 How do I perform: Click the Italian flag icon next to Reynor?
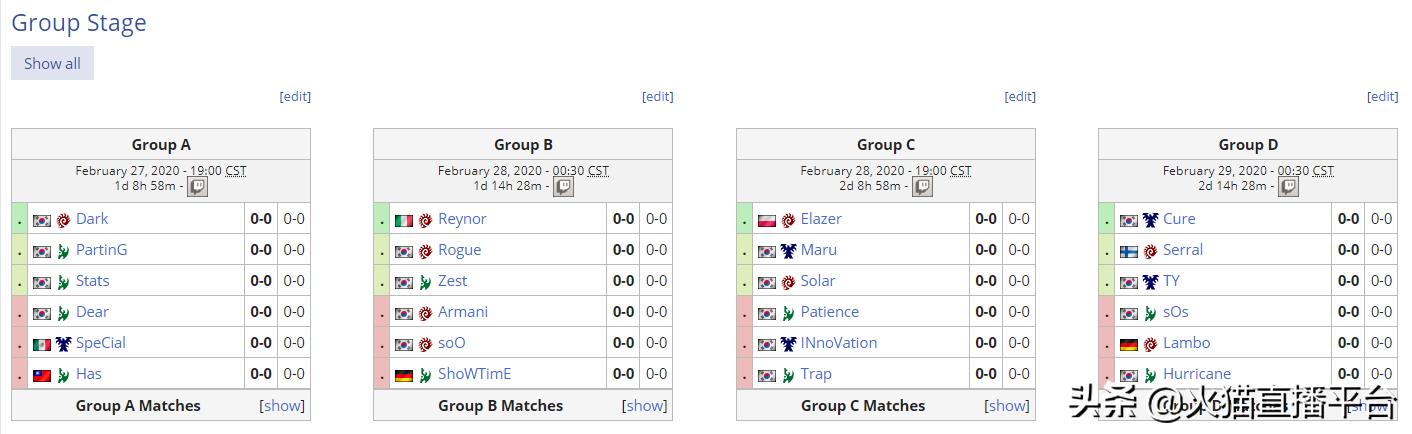point(404,220)
